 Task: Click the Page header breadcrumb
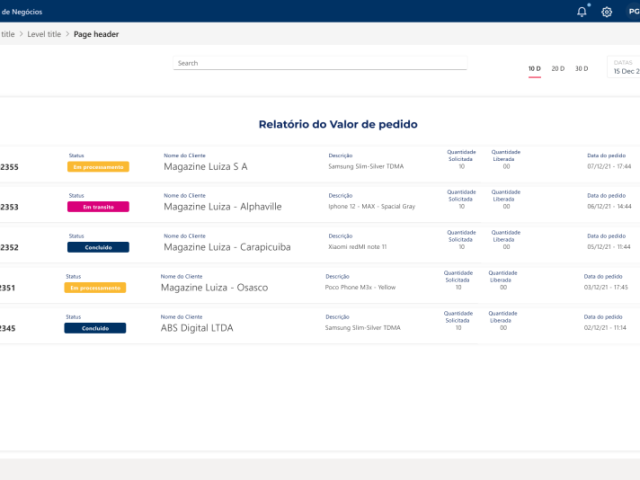click(96, 34)
